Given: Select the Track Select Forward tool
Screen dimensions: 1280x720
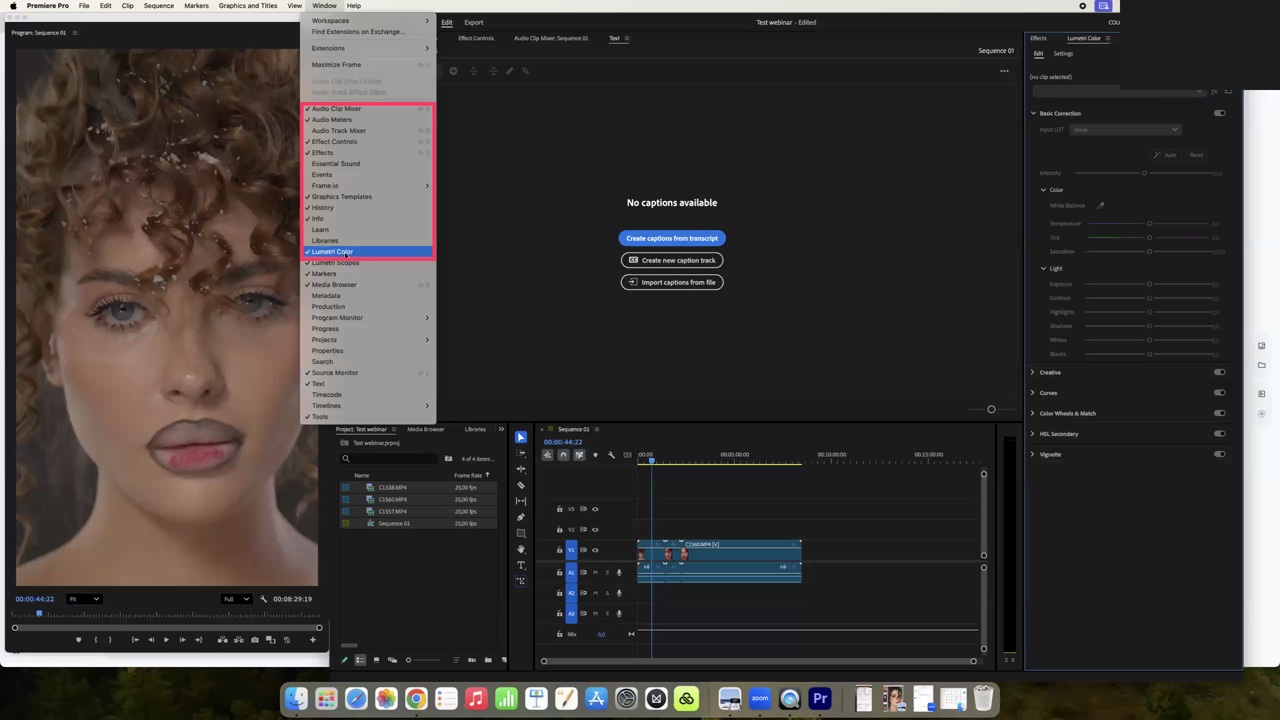Looking at the screenshot, I should tap(520, 453).
